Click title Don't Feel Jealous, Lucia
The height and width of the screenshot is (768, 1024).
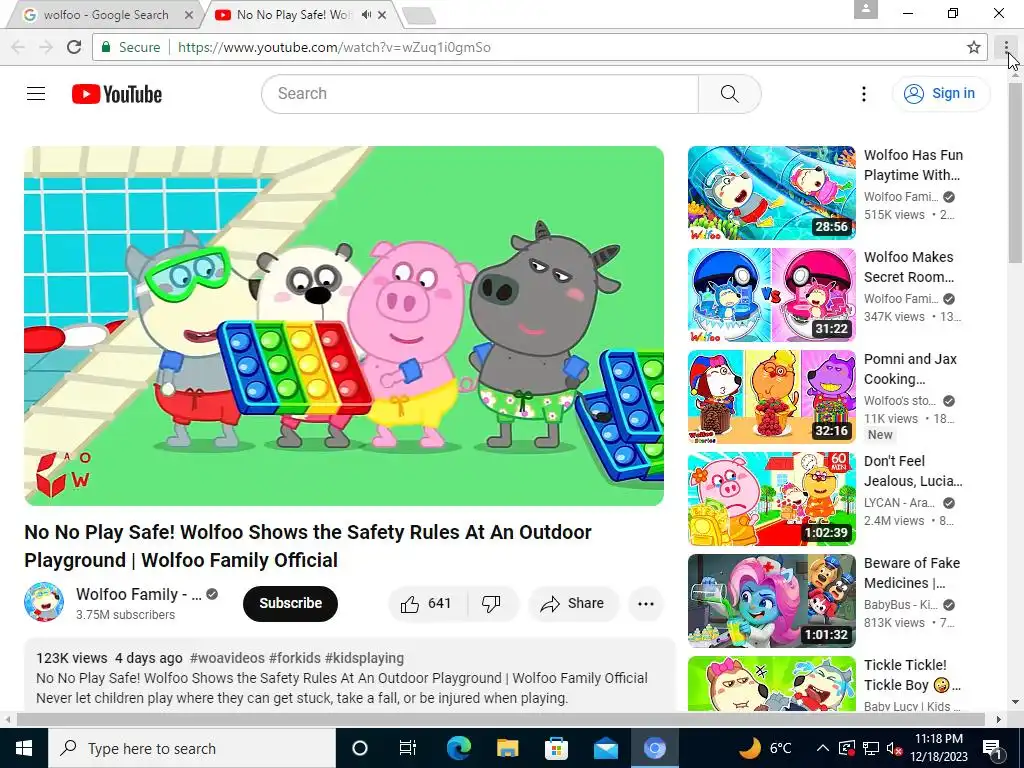913,471
